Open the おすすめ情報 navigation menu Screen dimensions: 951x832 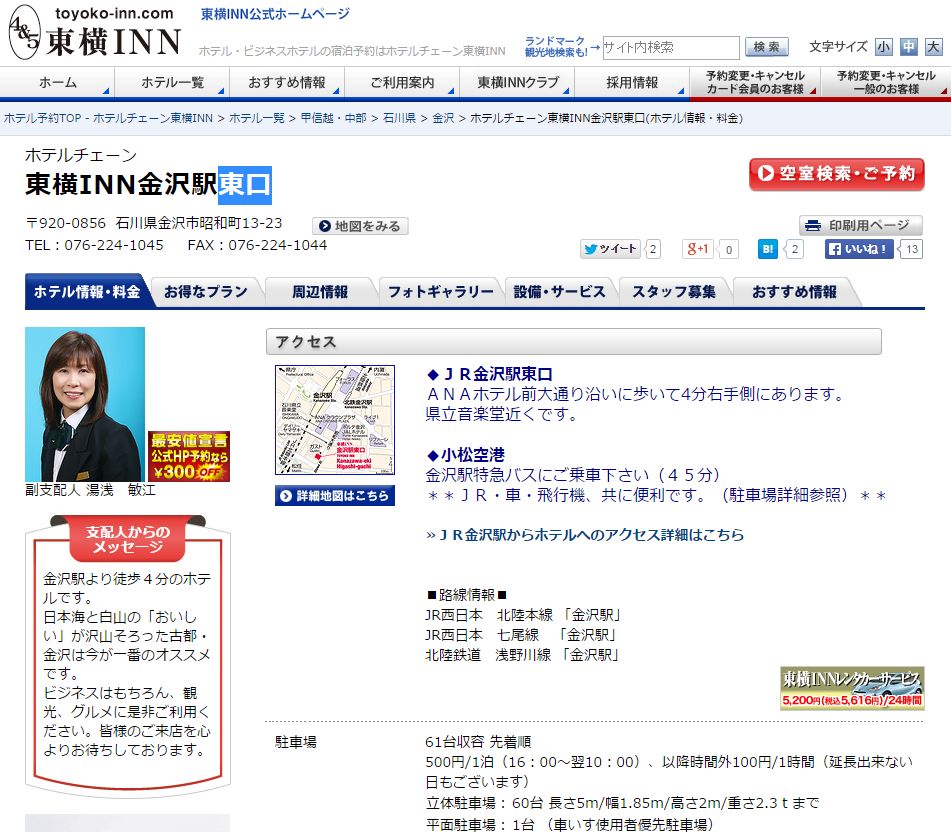pyautogui.click(x=287, y=82)
